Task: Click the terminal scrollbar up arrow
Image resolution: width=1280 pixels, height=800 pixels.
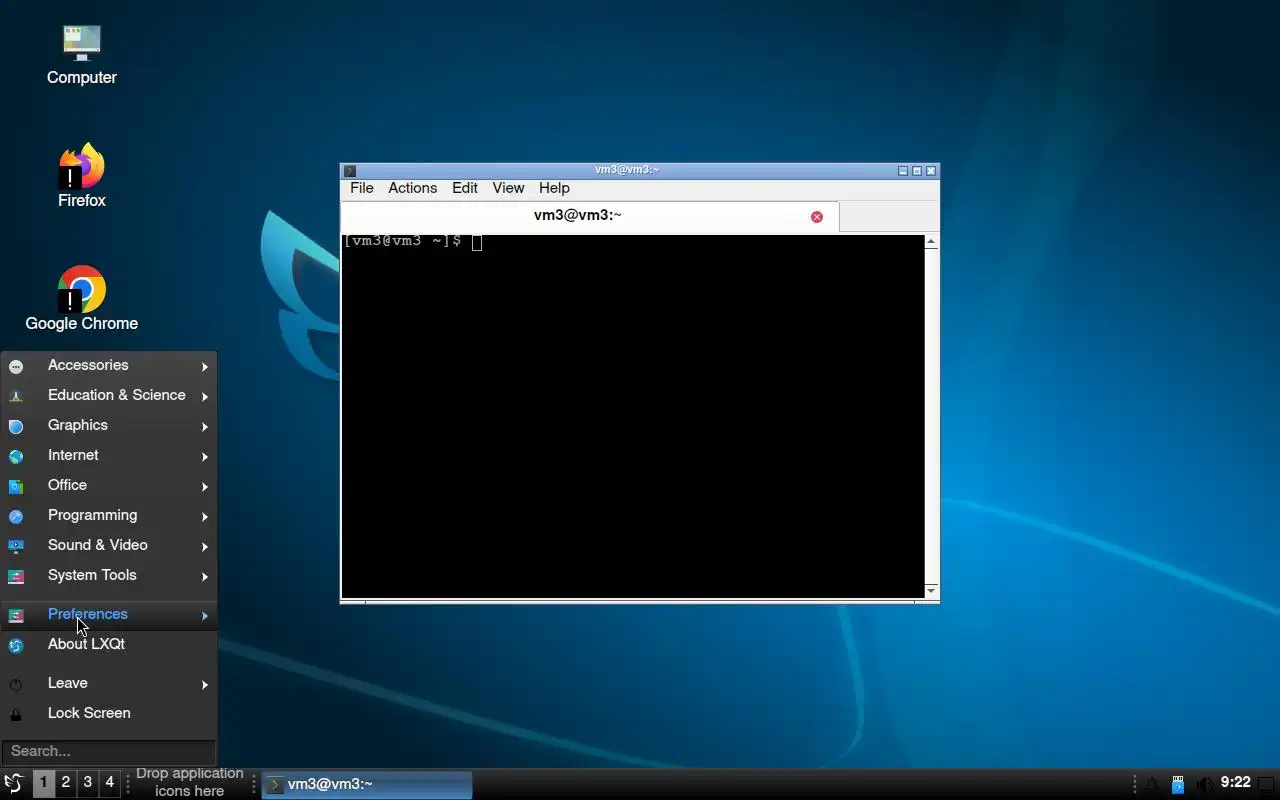Action: [932, 242]
